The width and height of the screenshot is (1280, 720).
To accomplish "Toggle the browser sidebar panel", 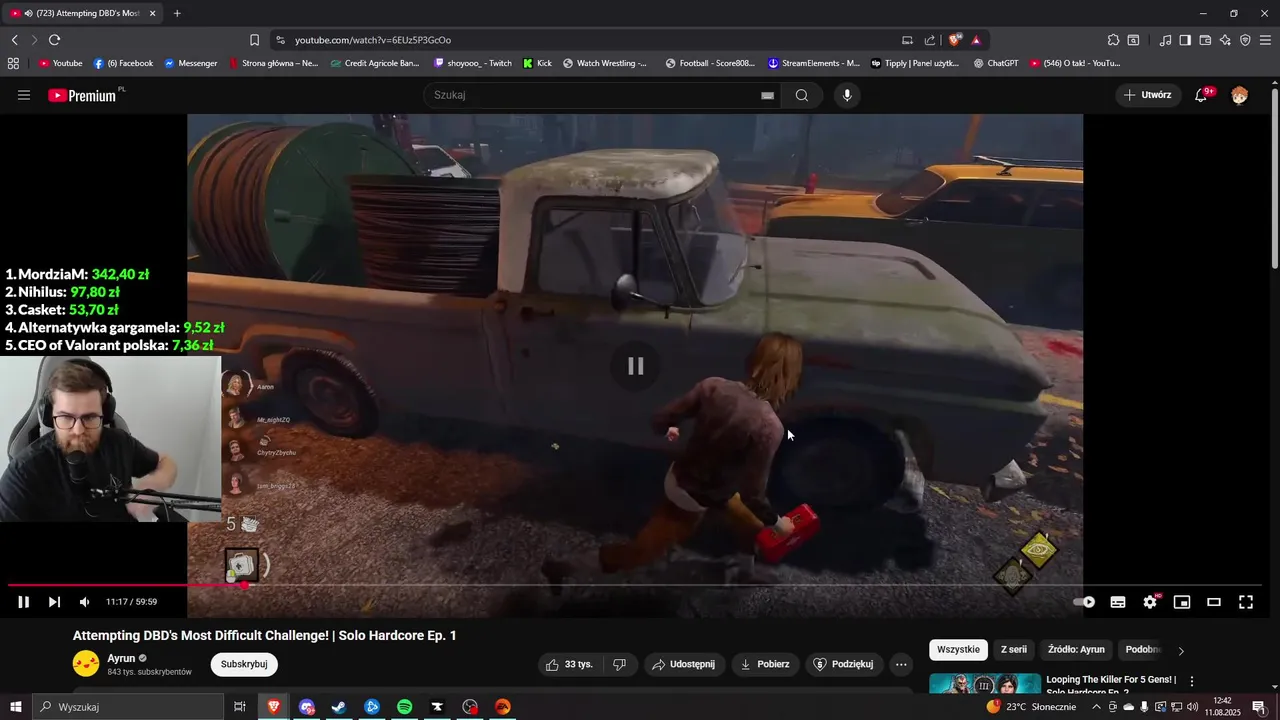I will (x=1185, y=40).
